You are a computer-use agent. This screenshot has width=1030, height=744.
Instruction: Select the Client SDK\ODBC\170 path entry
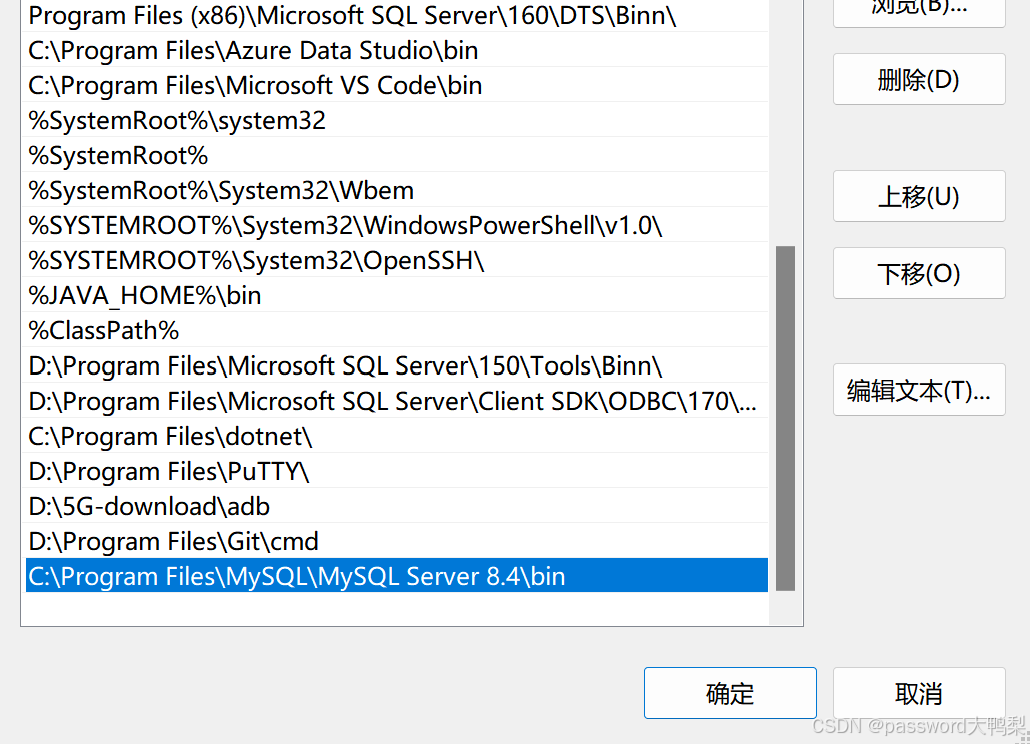pyautogui.click(x=397, y=401)
